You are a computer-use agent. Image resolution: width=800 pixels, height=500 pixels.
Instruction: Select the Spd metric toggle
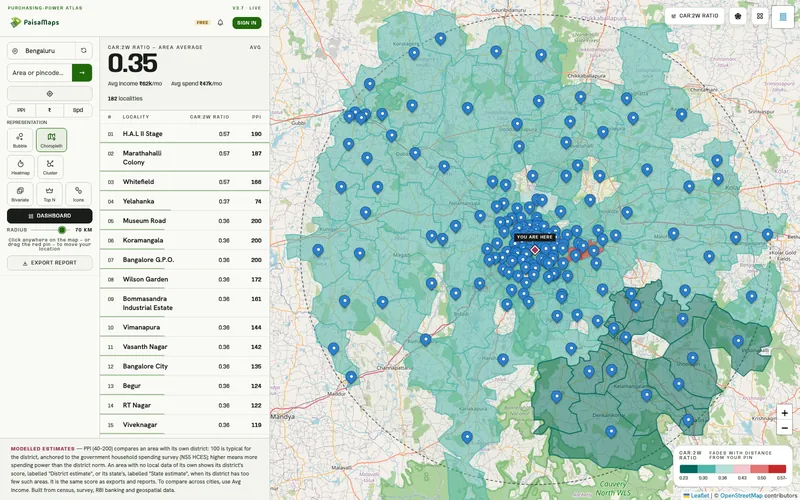click(78, 110)
